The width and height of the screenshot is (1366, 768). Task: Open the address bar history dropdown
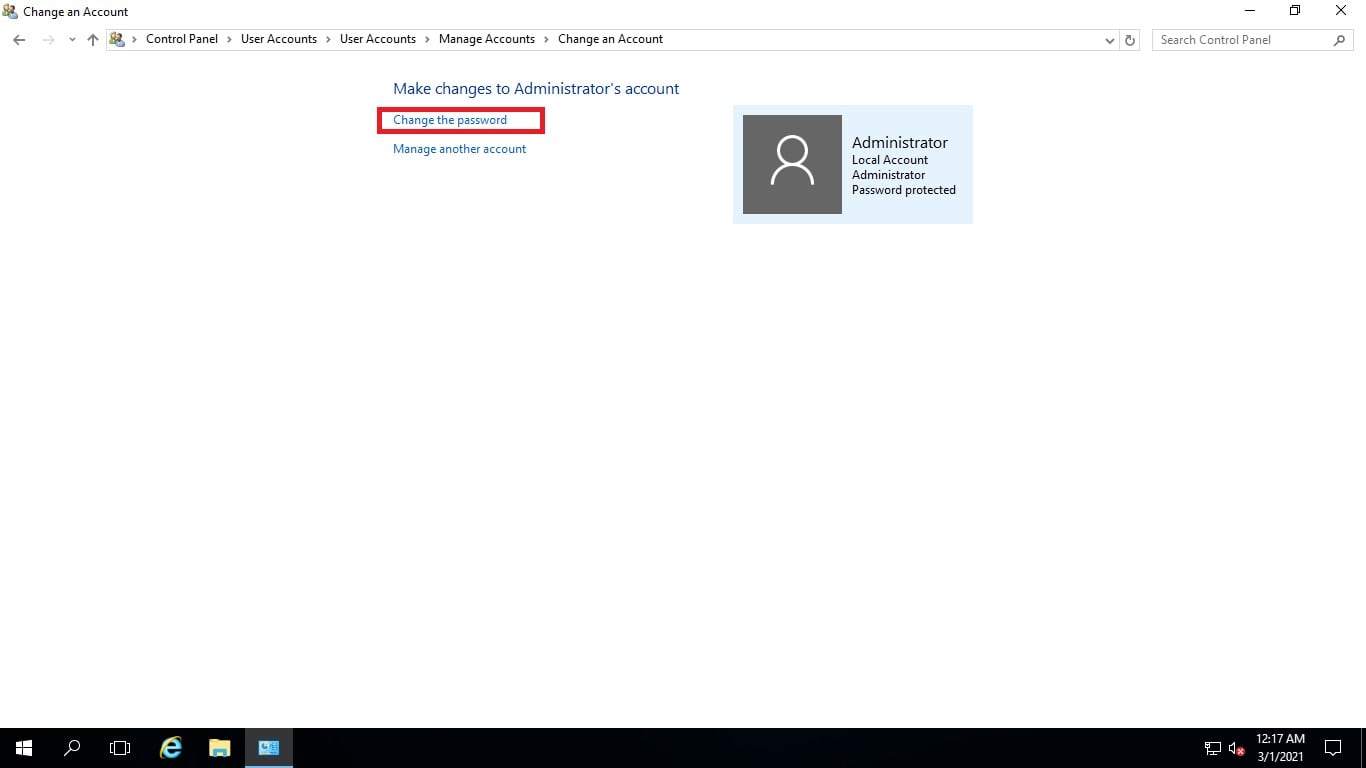point(1110,40)
